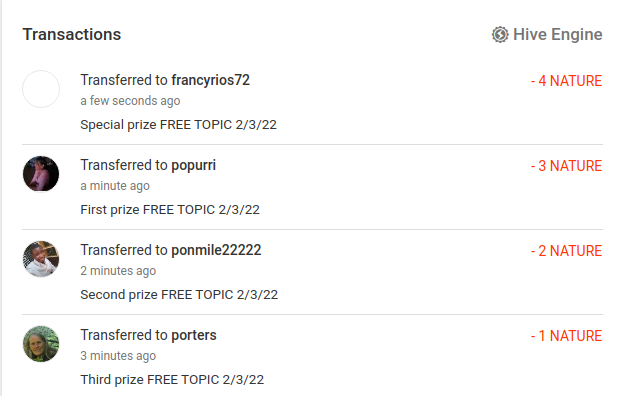Screen dimensions: 622x396
Task: Open francyrios72's blank avatar
Action: pos(41,89)
